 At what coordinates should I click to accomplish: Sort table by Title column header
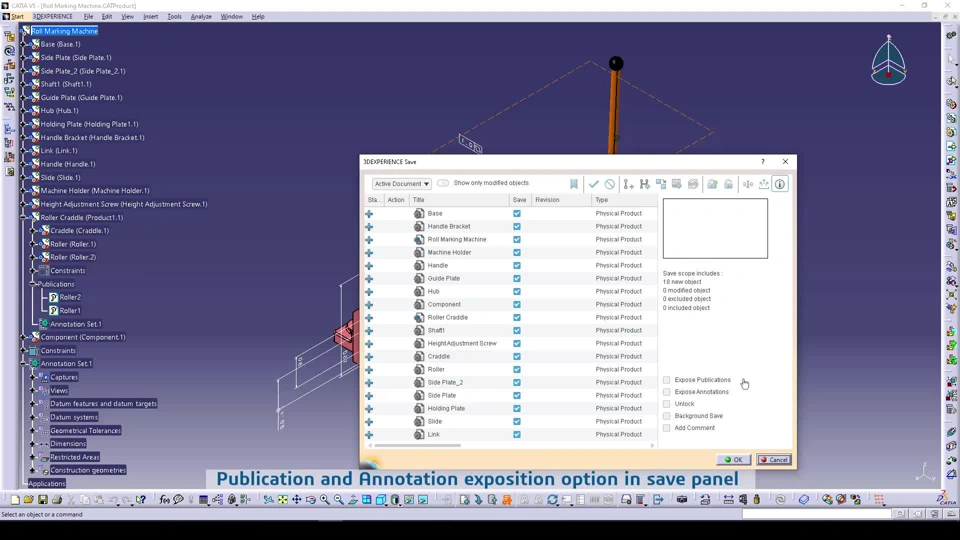click(x=459, y=200)
